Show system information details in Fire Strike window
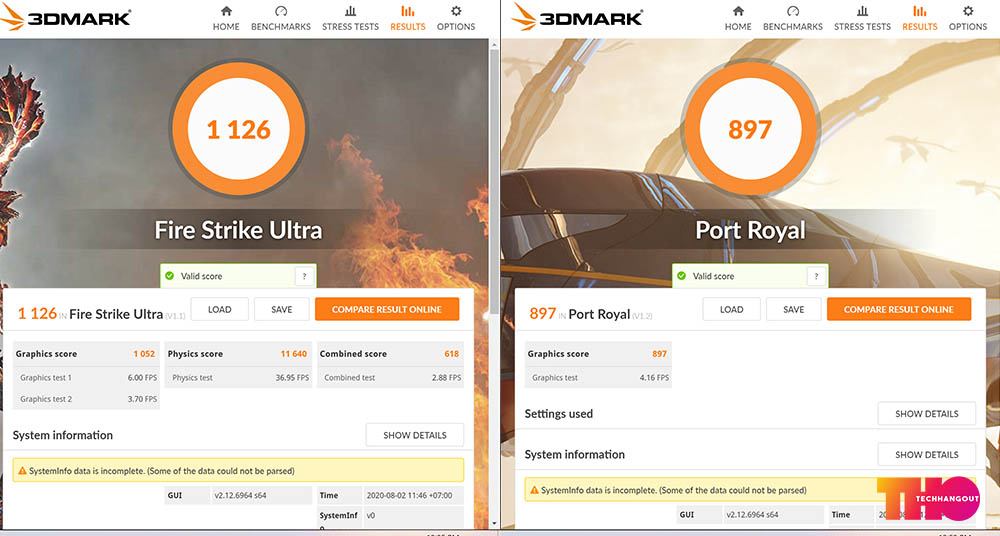Image resolution: width=1000 pixels, height=536 pixels. [x=415, y=435]
